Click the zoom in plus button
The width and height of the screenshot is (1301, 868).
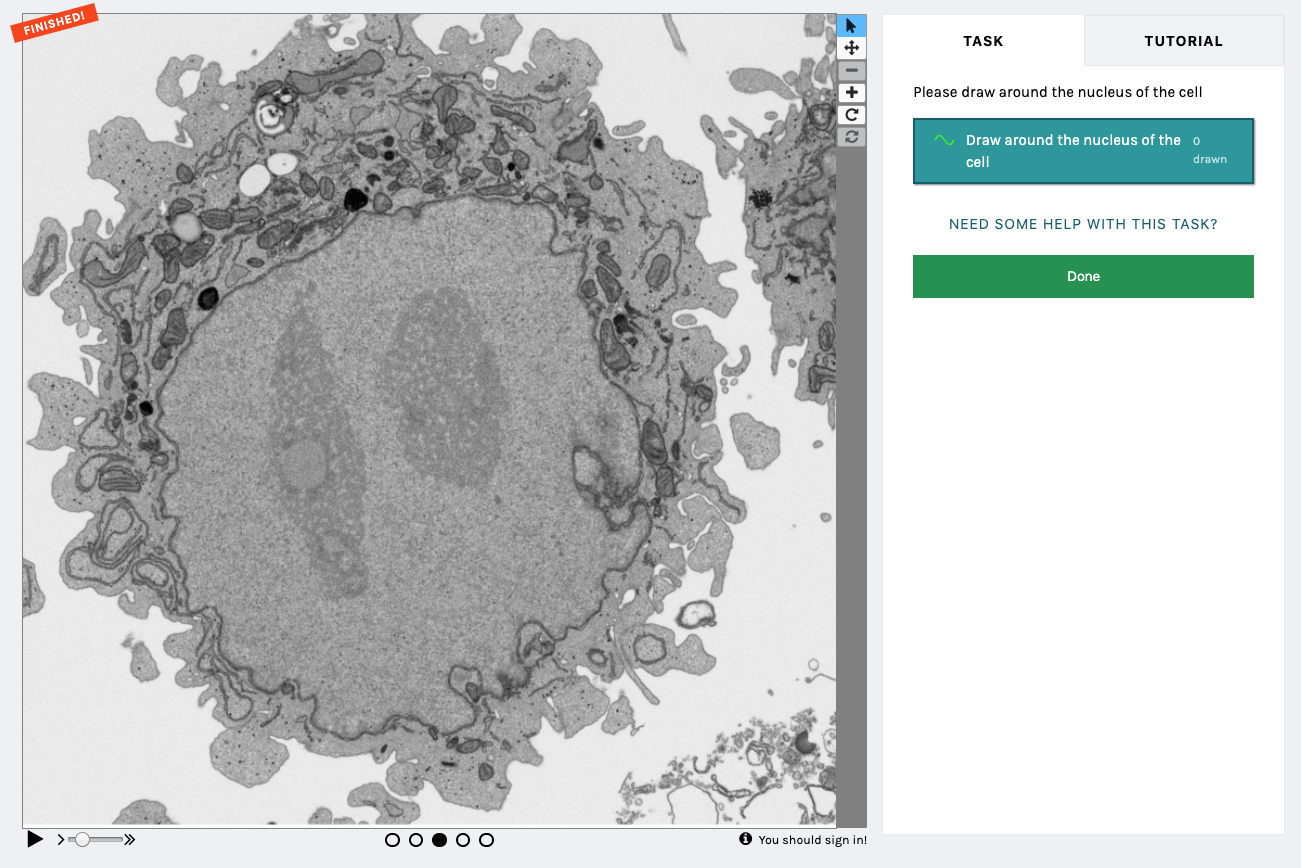click(851, 93)
